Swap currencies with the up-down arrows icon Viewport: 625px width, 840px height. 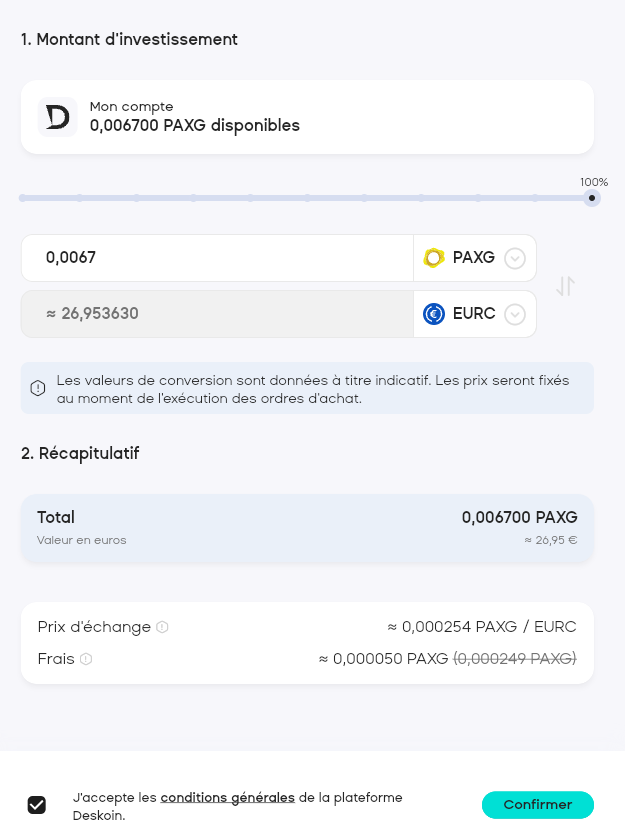click(x=566, y=286)
